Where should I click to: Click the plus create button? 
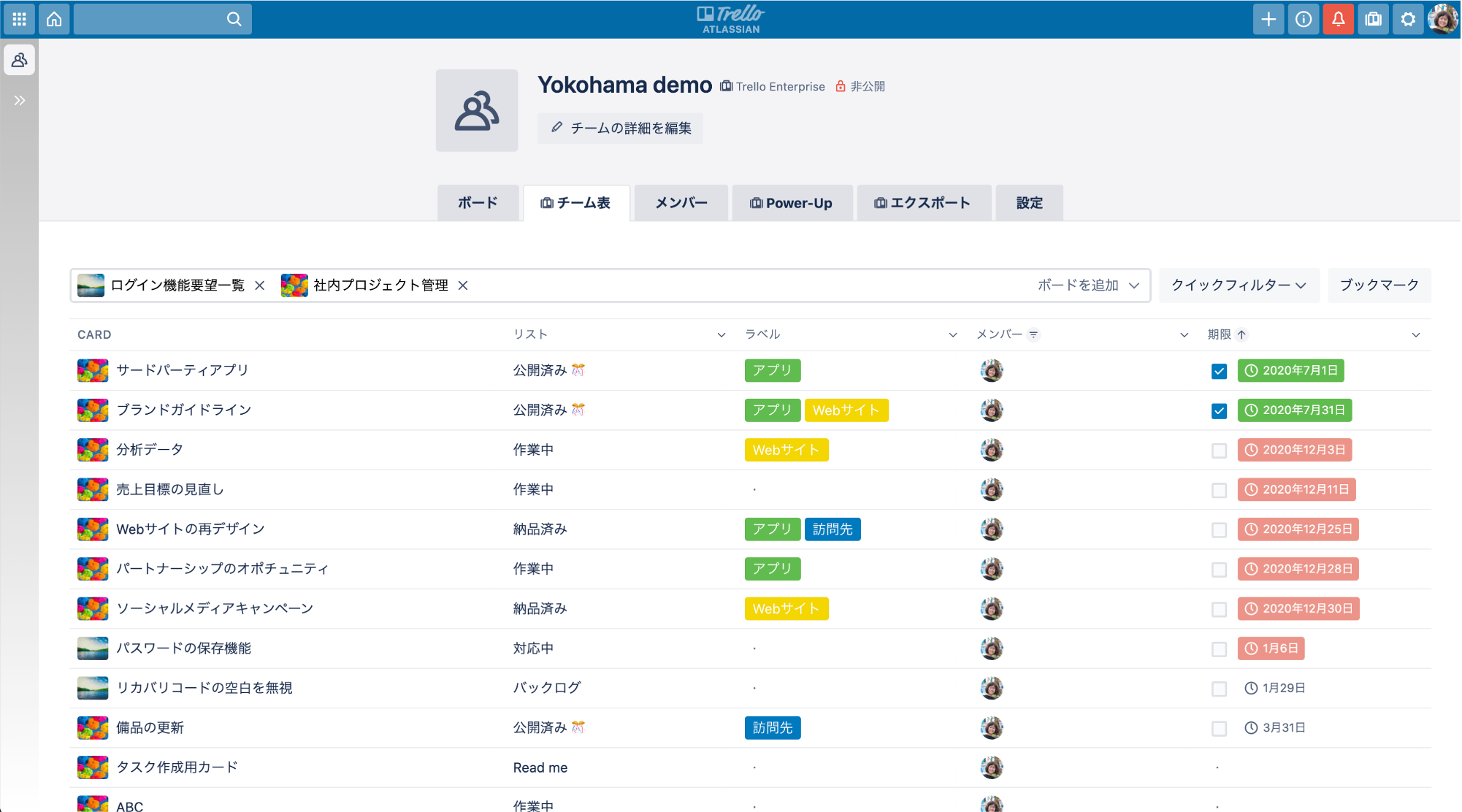pos(1268,19)
